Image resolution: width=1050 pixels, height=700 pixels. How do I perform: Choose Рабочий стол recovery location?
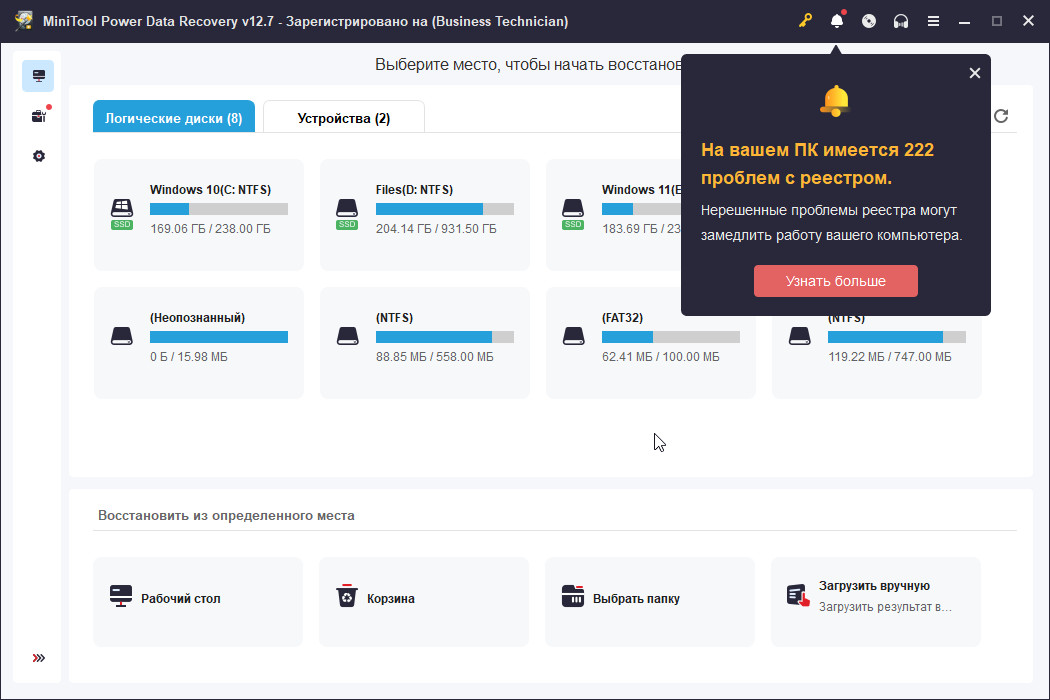pyautogui.click(x=198, y=599)
